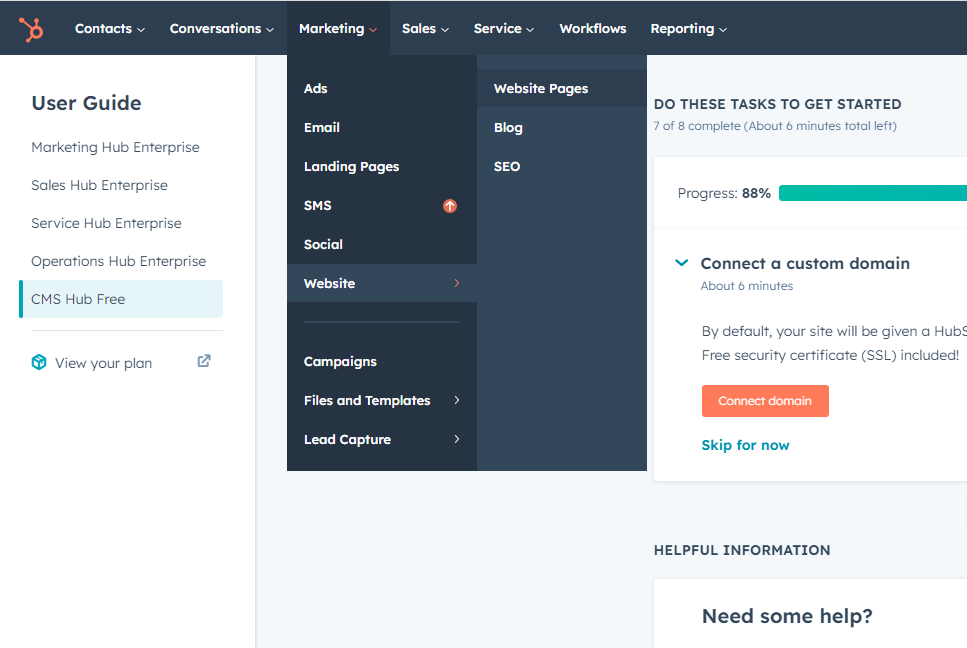Viewport: 967px width, 648px height.
Task: Open Website Pages from the submenu
Action: coord(562,88)
